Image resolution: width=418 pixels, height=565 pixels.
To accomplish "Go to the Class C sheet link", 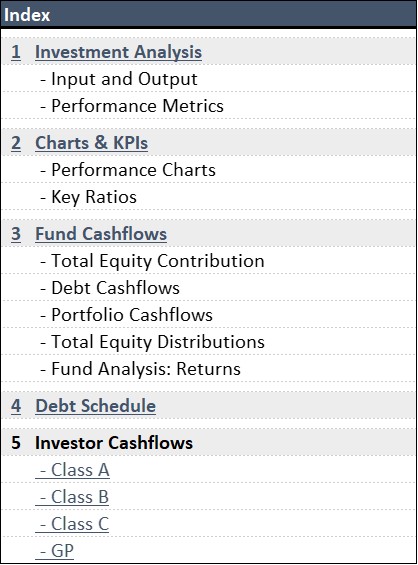I will click(x=72, y=524).
